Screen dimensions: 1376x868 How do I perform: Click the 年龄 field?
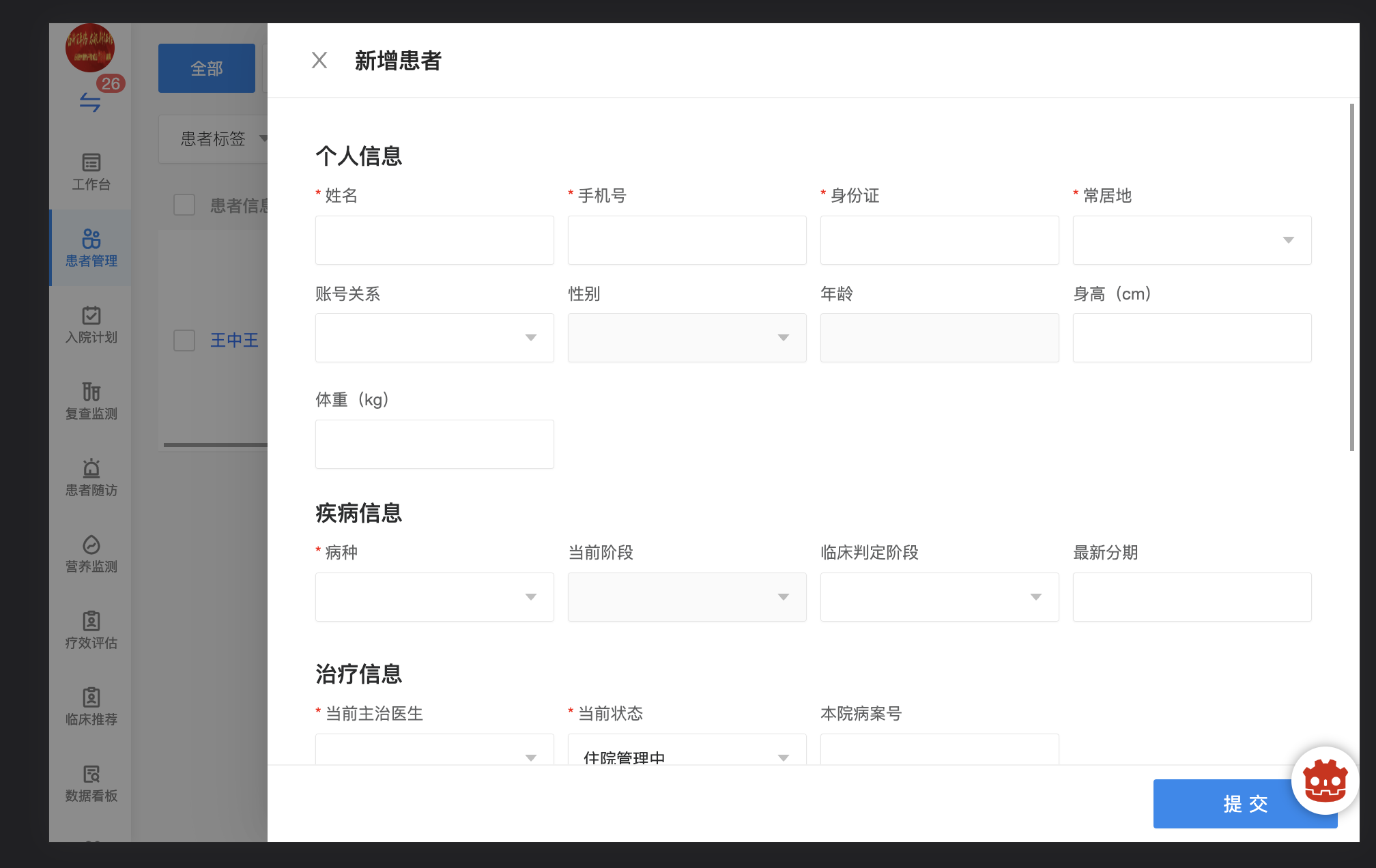pos(940,338)
